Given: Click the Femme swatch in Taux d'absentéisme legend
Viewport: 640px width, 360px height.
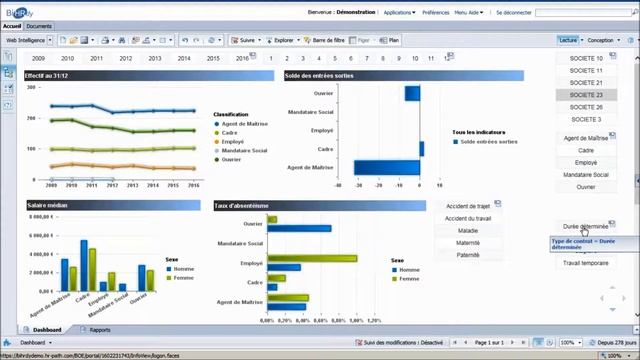Looking at the screenshot, I should click(394, 279).
